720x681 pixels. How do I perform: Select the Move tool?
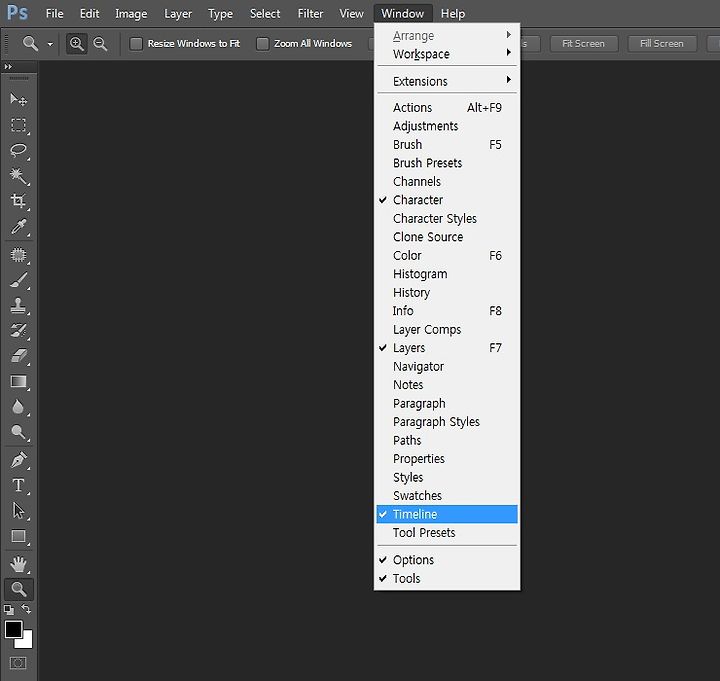pyautogui.click(x=18, y=99)
